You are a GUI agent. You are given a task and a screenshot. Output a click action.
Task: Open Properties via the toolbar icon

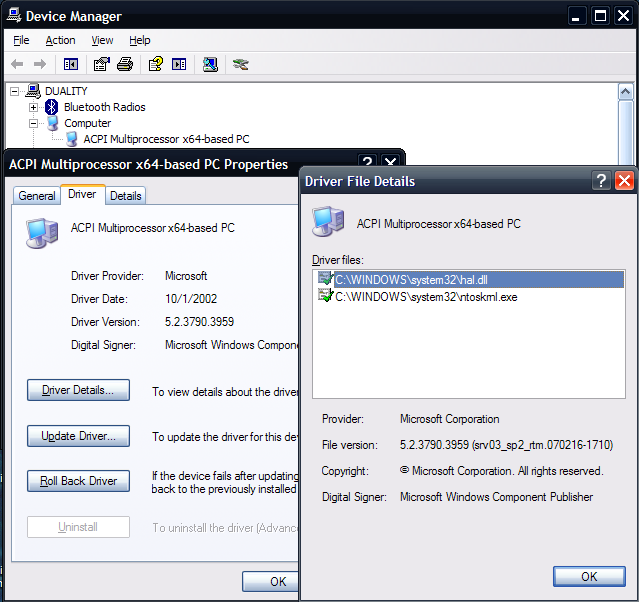tap(102, 64)
